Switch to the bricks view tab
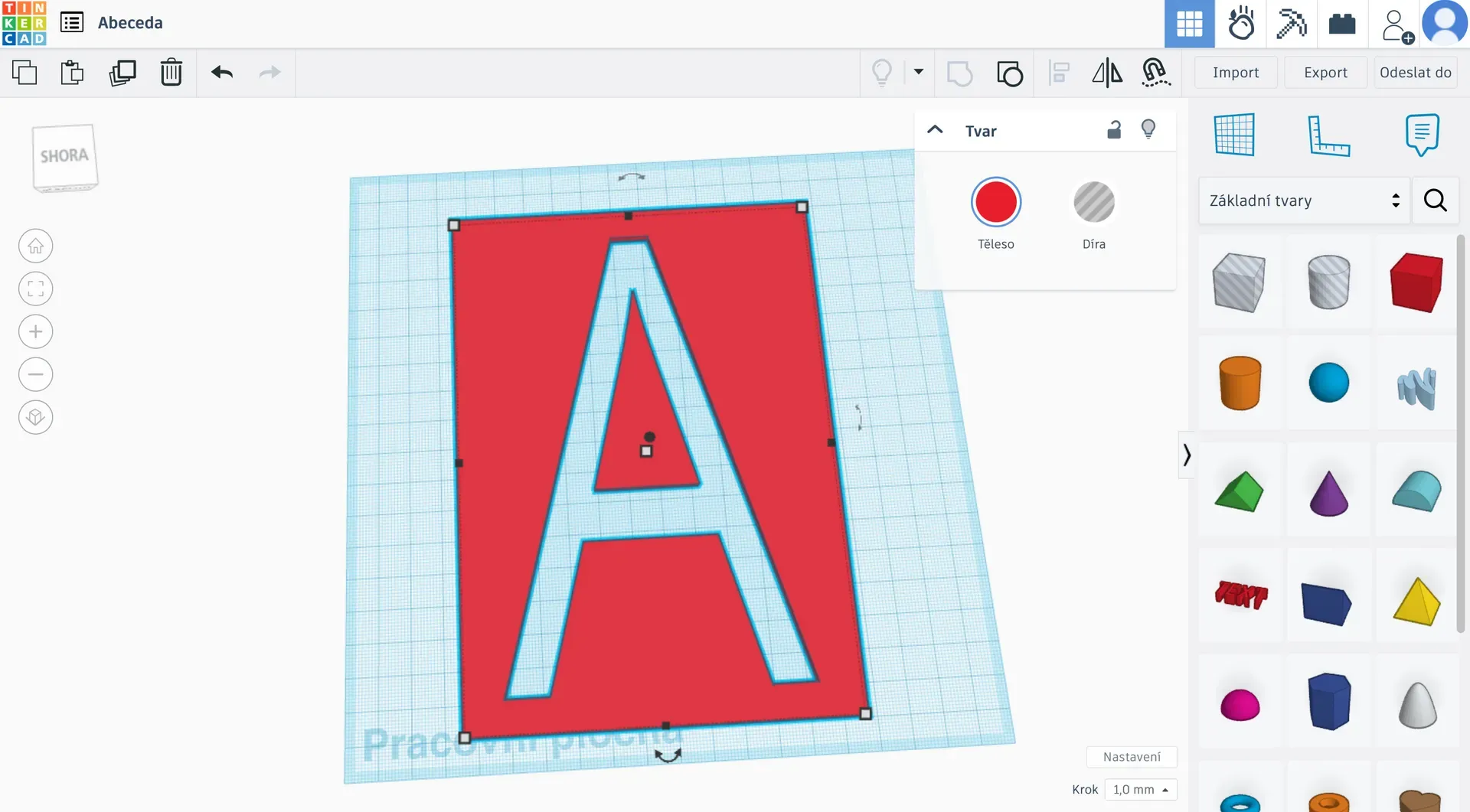Screen dimensions: 1470x812 coord(1341,24)
